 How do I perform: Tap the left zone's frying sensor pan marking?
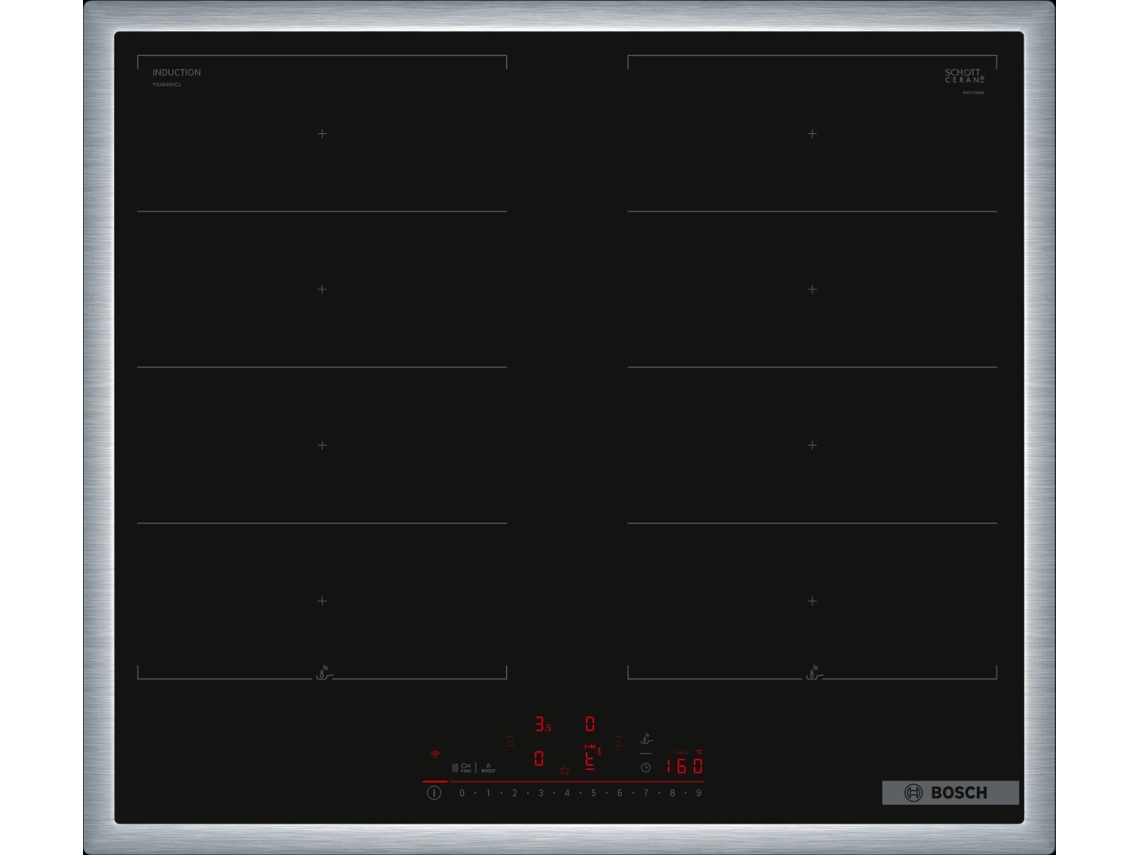tap(324, 673)
